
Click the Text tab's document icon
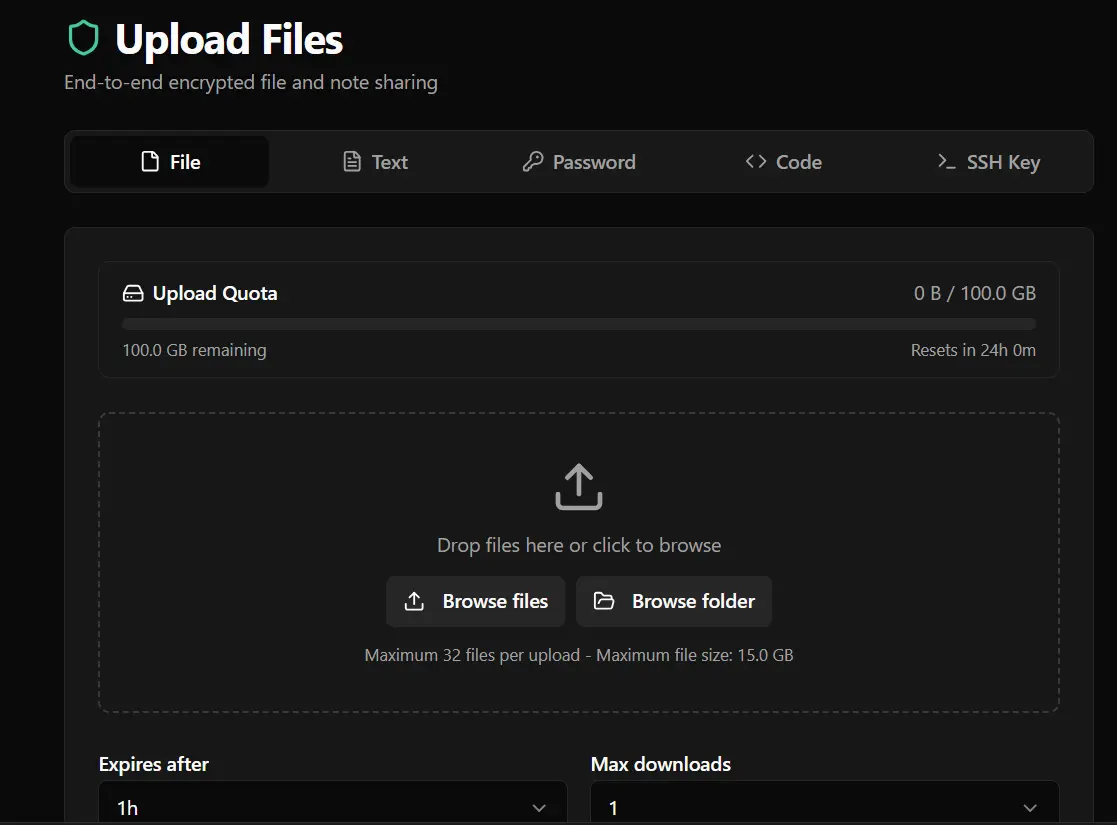[352, 162]
